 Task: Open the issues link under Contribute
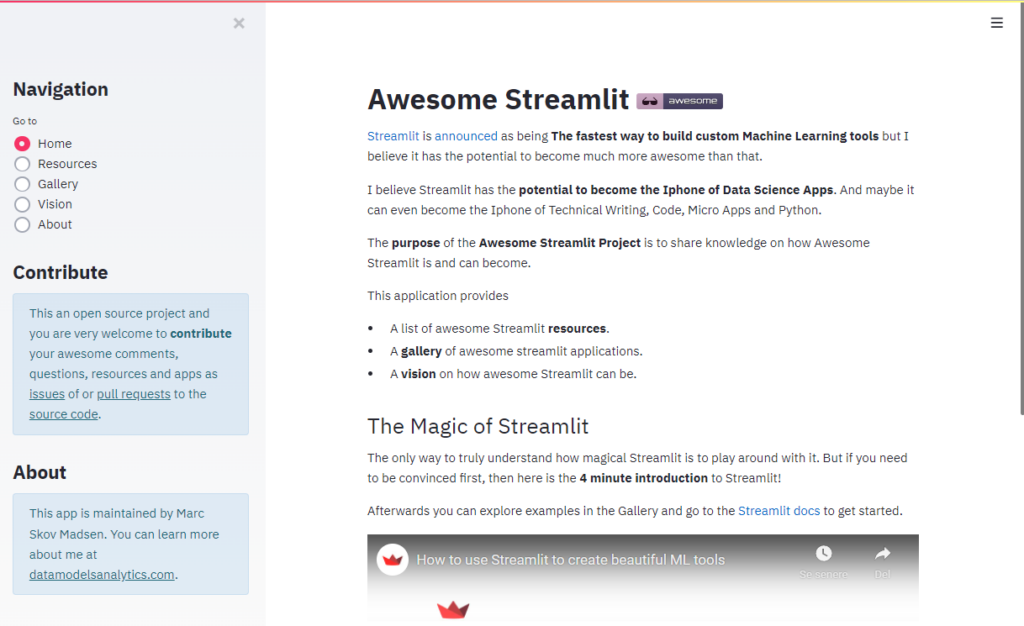(x=46, y=393)
